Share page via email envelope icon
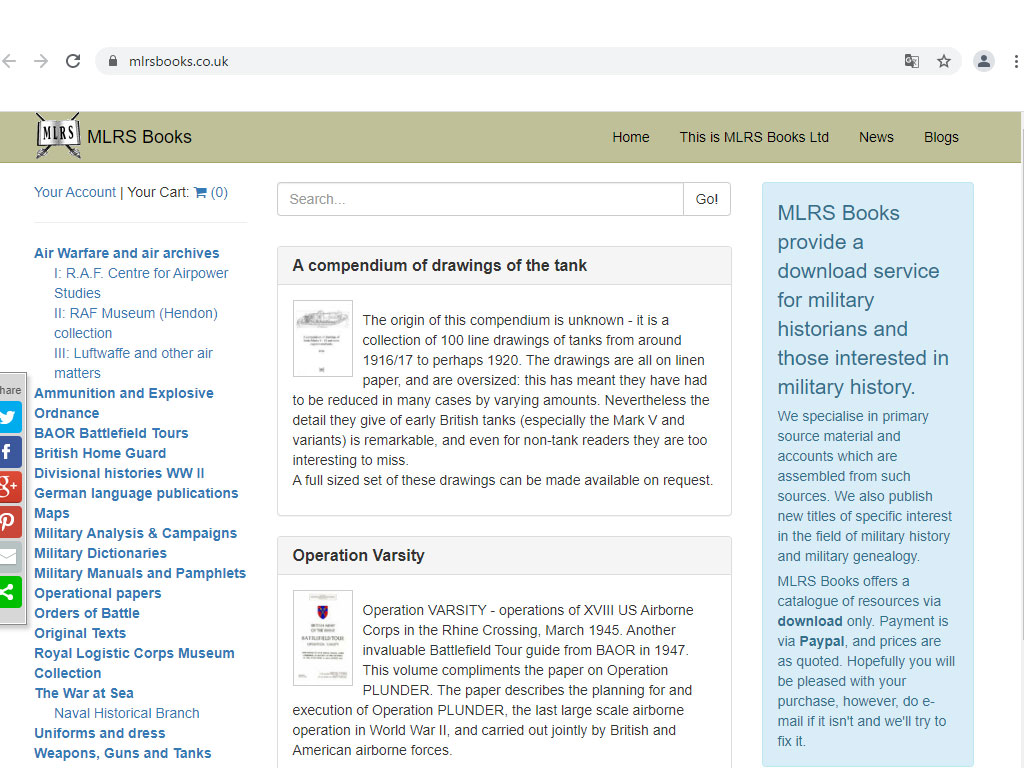Image resolution: width=1024 pixels, height=768 pixels. (x=9, y=556)
